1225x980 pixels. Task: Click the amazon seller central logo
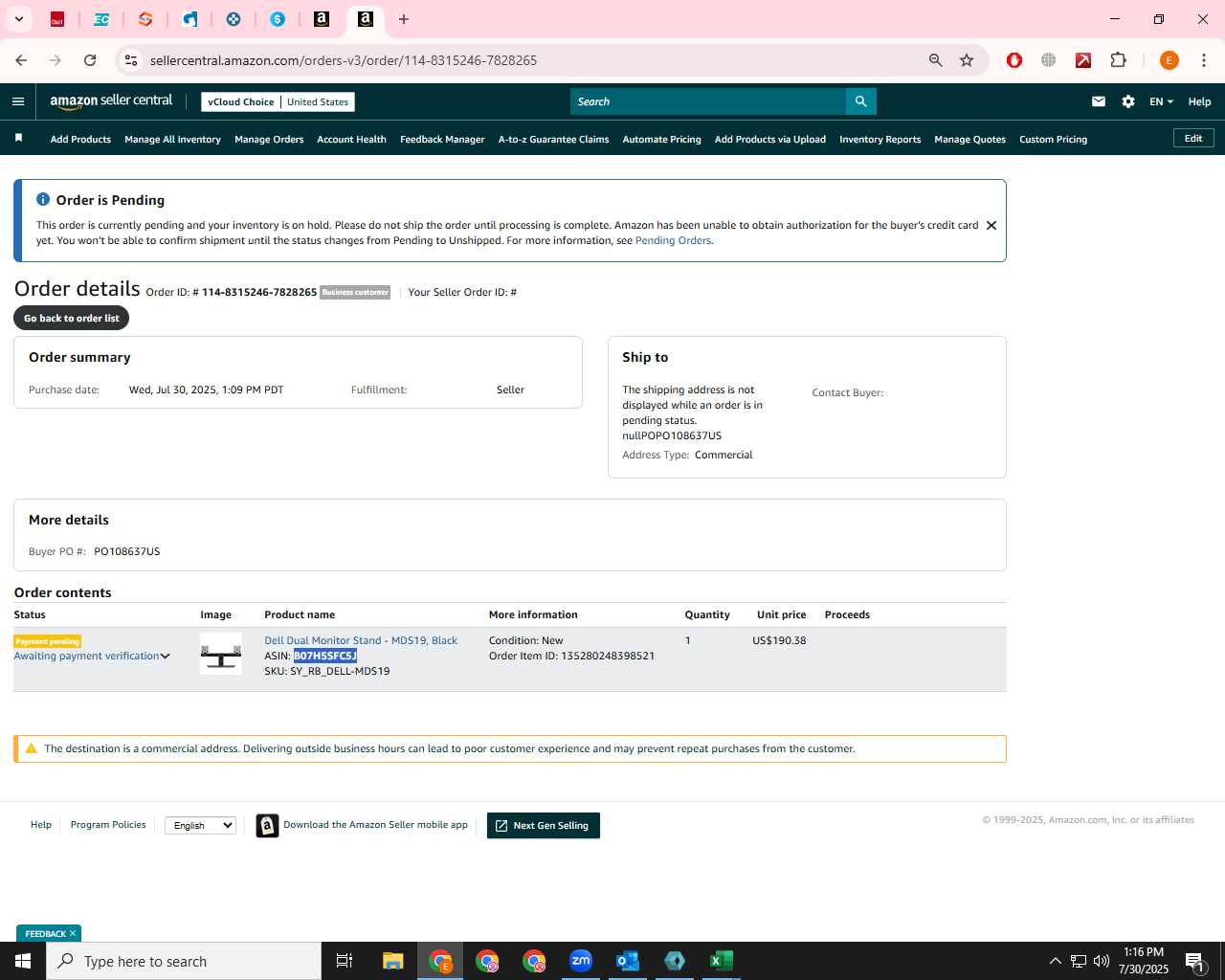pyautogui.click(x=111, y=100)
